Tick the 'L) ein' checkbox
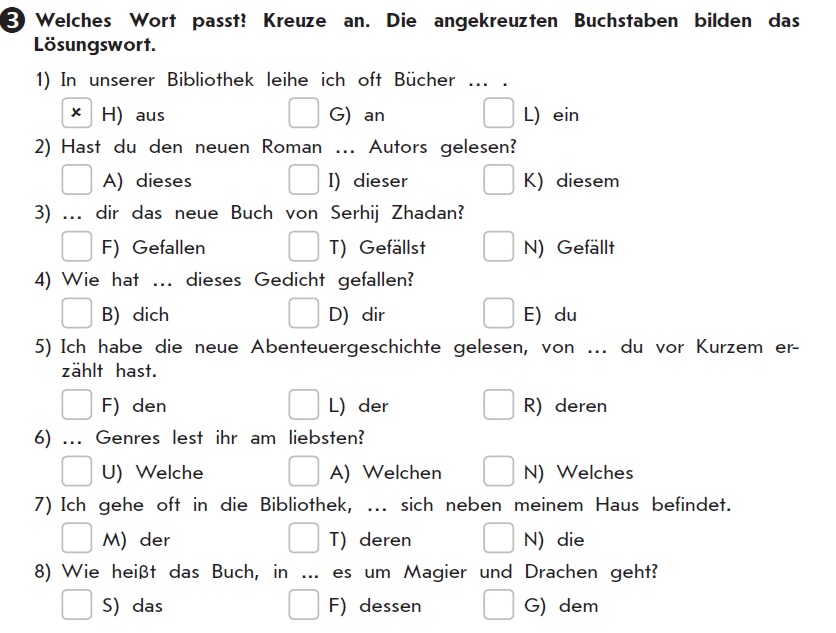 [x=498, y=114]
